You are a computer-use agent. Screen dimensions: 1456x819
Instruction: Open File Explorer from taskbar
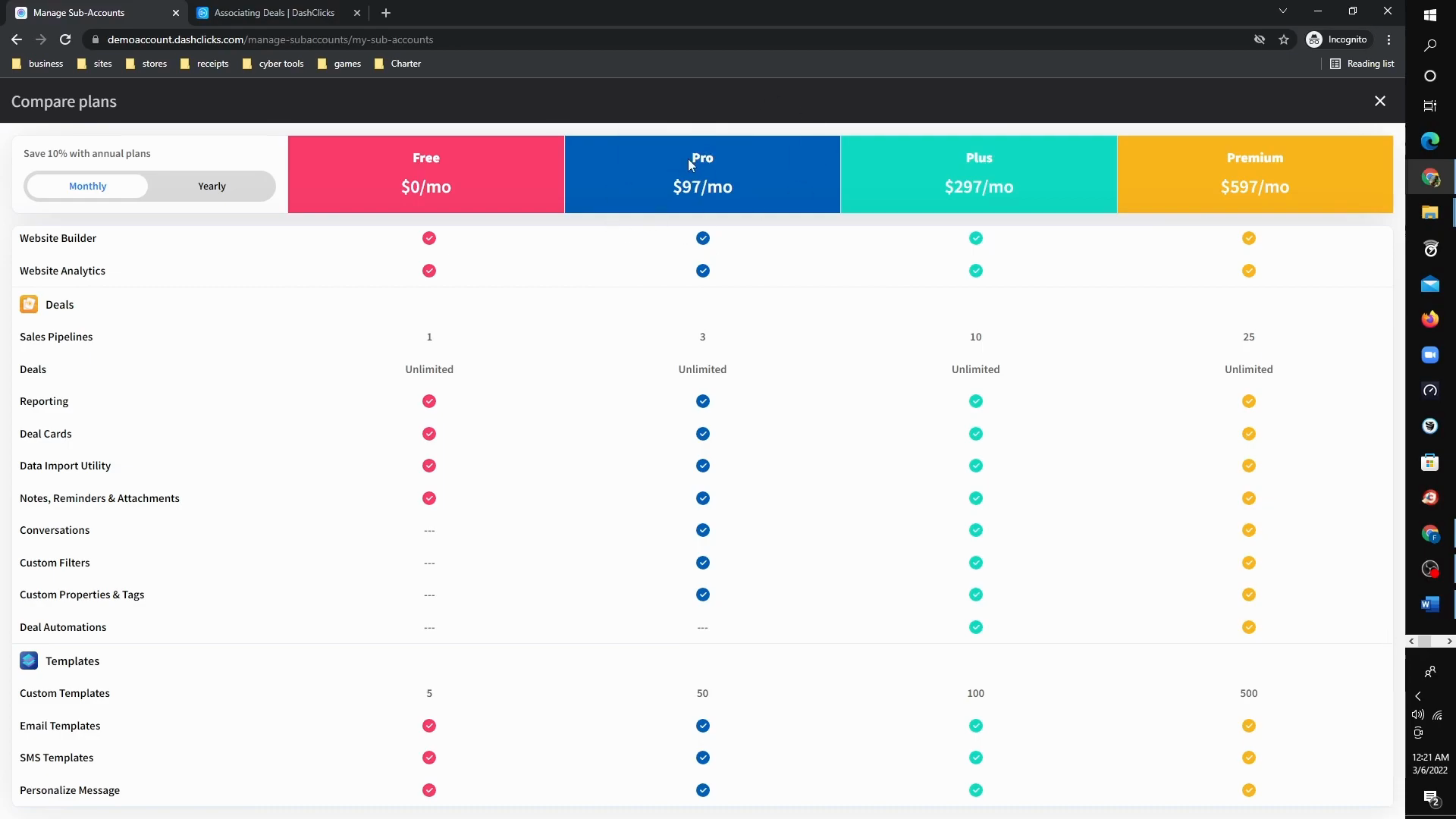[x=1430, y=212]
